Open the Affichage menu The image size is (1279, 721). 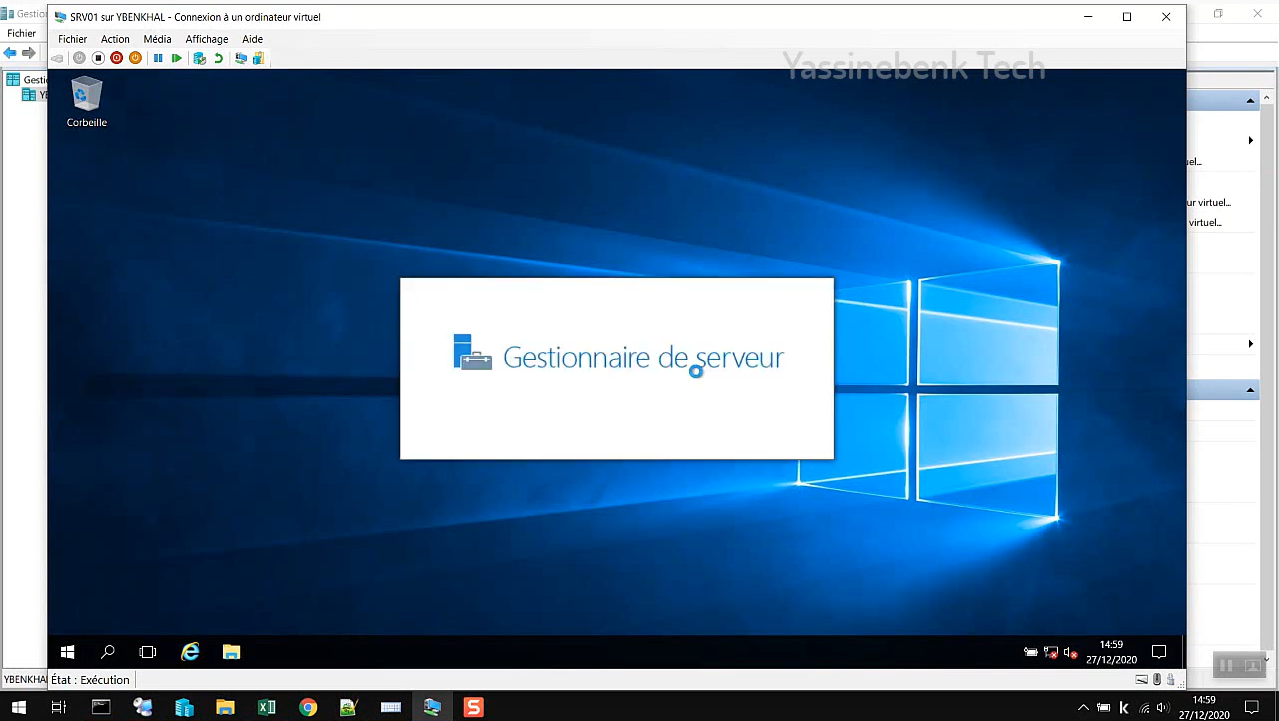pyautogui.click(x=207, y=39)
